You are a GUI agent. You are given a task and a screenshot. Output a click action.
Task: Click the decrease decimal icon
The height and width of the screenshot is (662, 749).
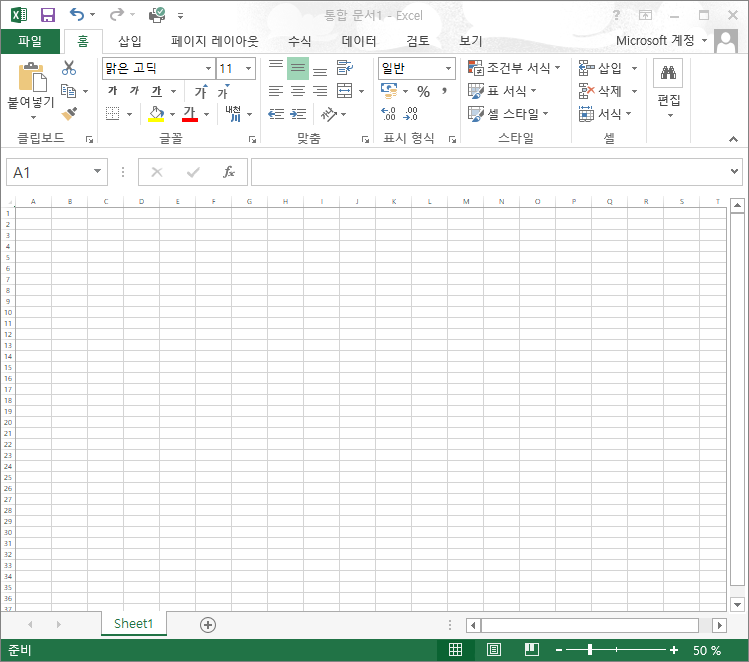411,114
